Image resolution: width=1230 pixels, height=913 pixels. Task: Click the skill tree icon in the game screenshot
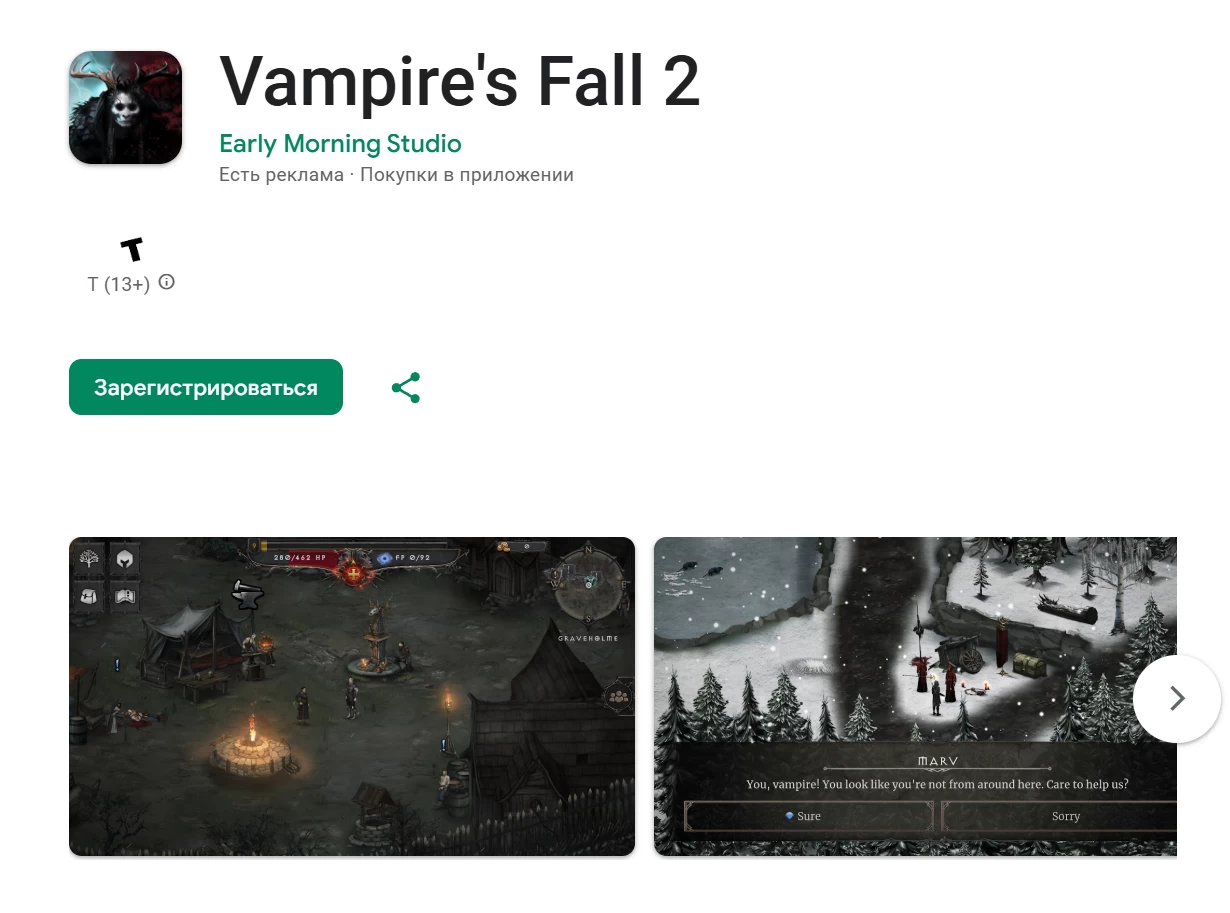pos(89,560)
